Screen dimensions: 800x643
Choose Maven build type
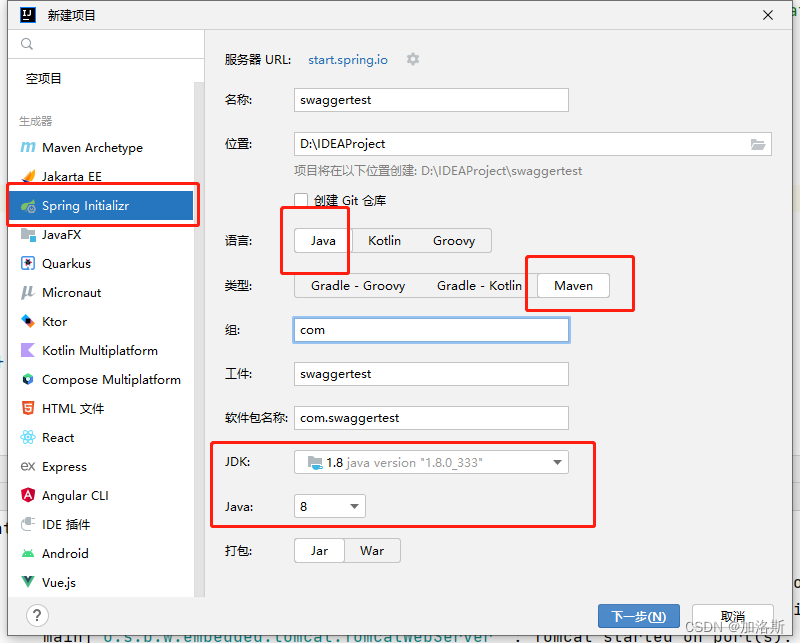573,286
